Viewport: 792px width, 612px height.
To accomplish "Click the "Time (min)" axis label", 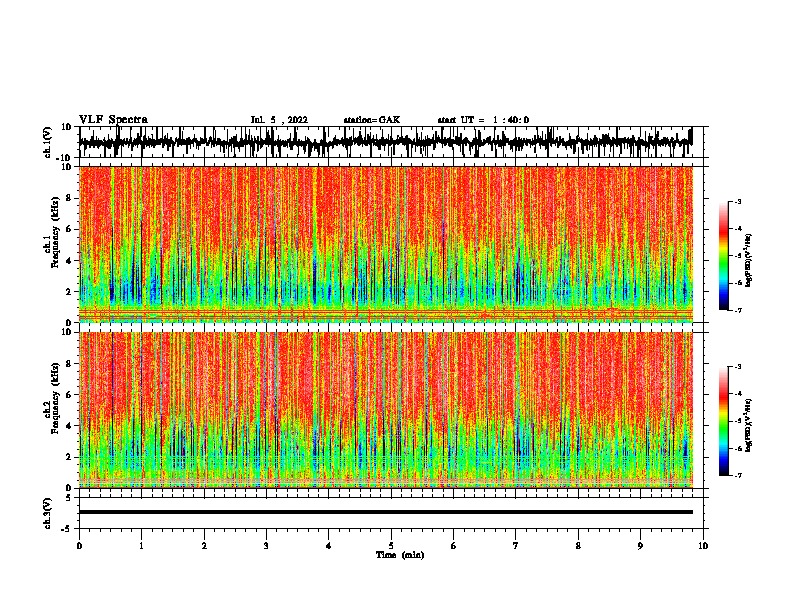I will tap(400, 555).
